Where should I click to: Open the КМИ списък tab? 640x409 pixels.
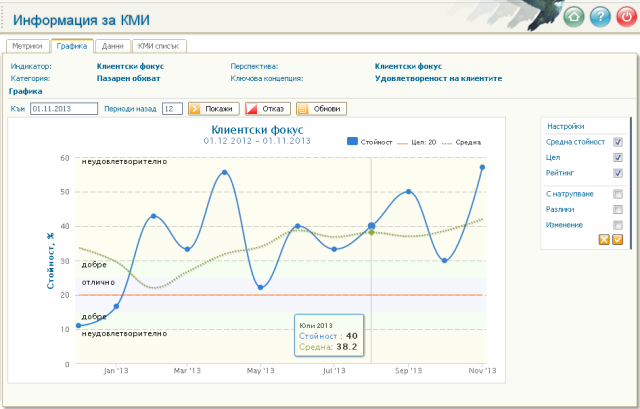coord(159,46)
